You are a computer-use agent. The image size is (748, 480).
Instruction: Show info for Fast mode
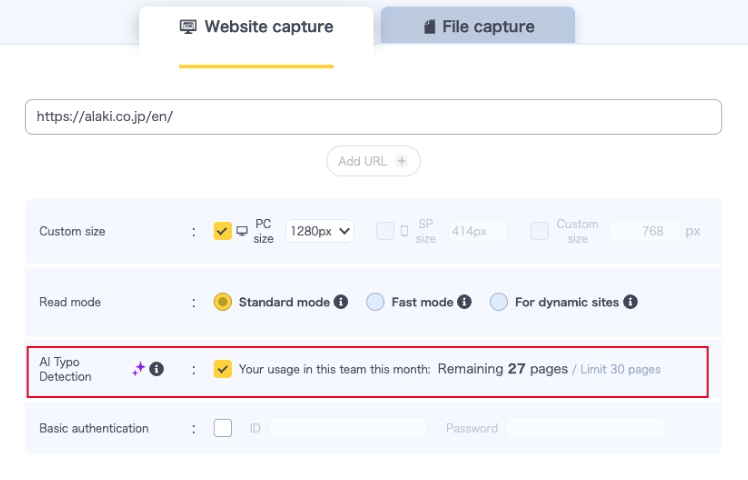click(x=464, y=302)
